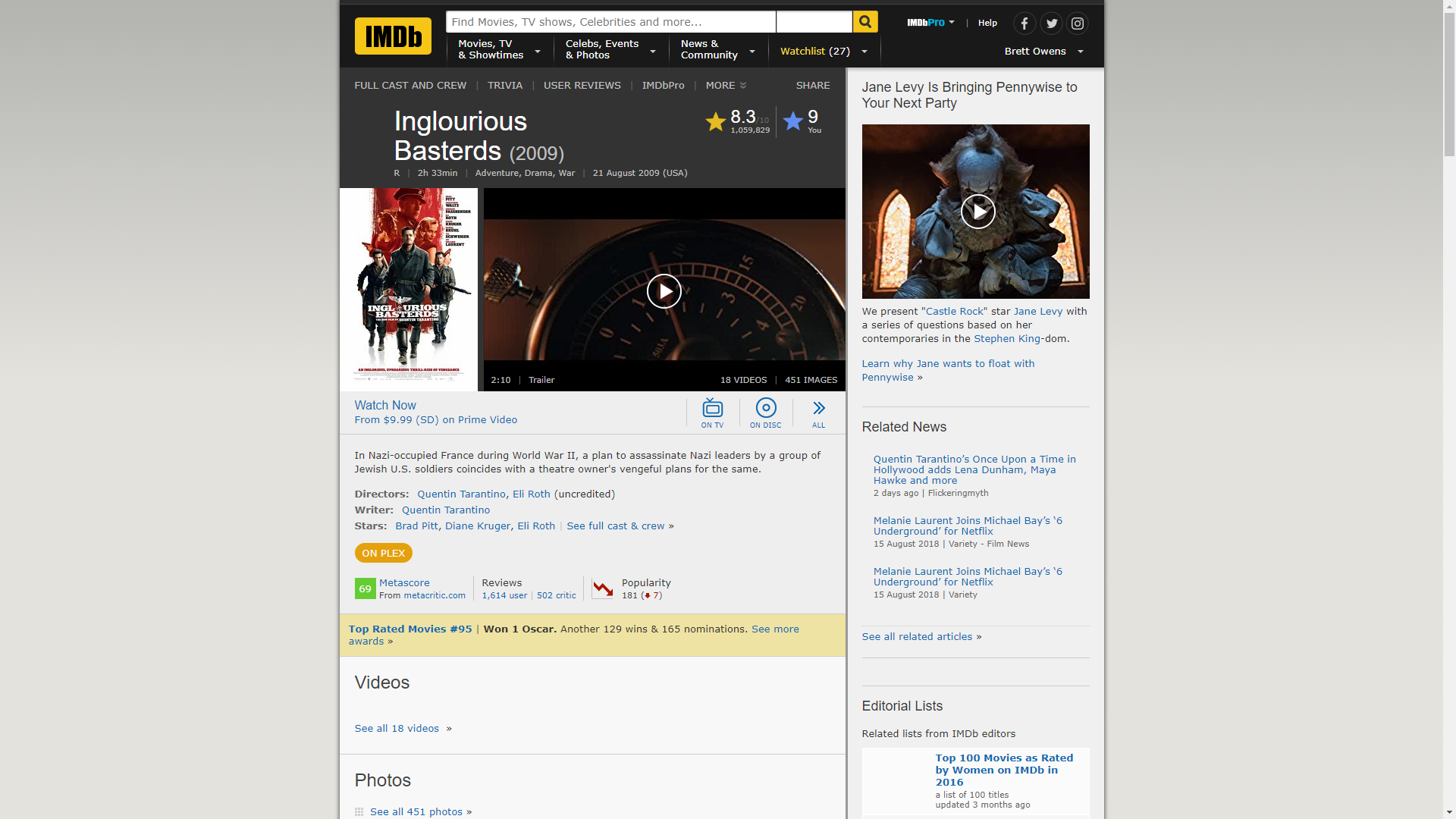Open Full Cast and Crew
Screen dimensions: 1456x819
pyautogui.click(x=410, y=86)
